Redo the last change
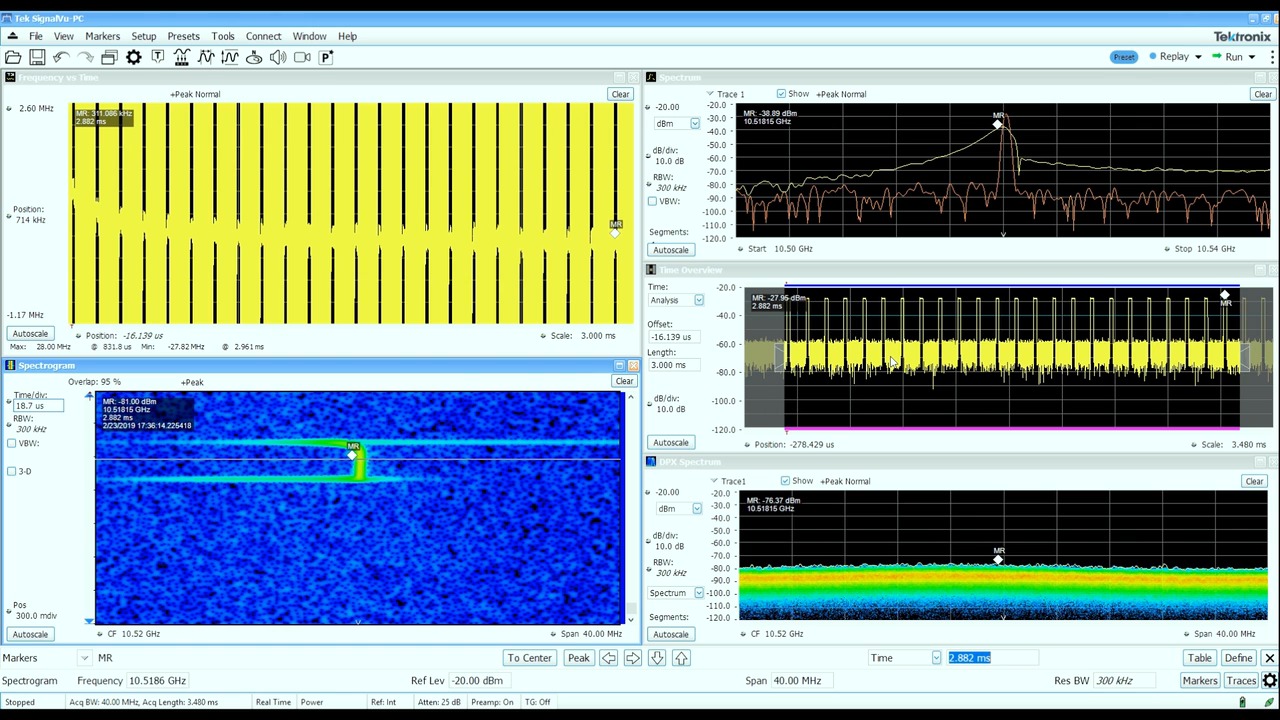Image resolution: width=1280 pixels, height=720 pixels. click(x=87, y=57)
